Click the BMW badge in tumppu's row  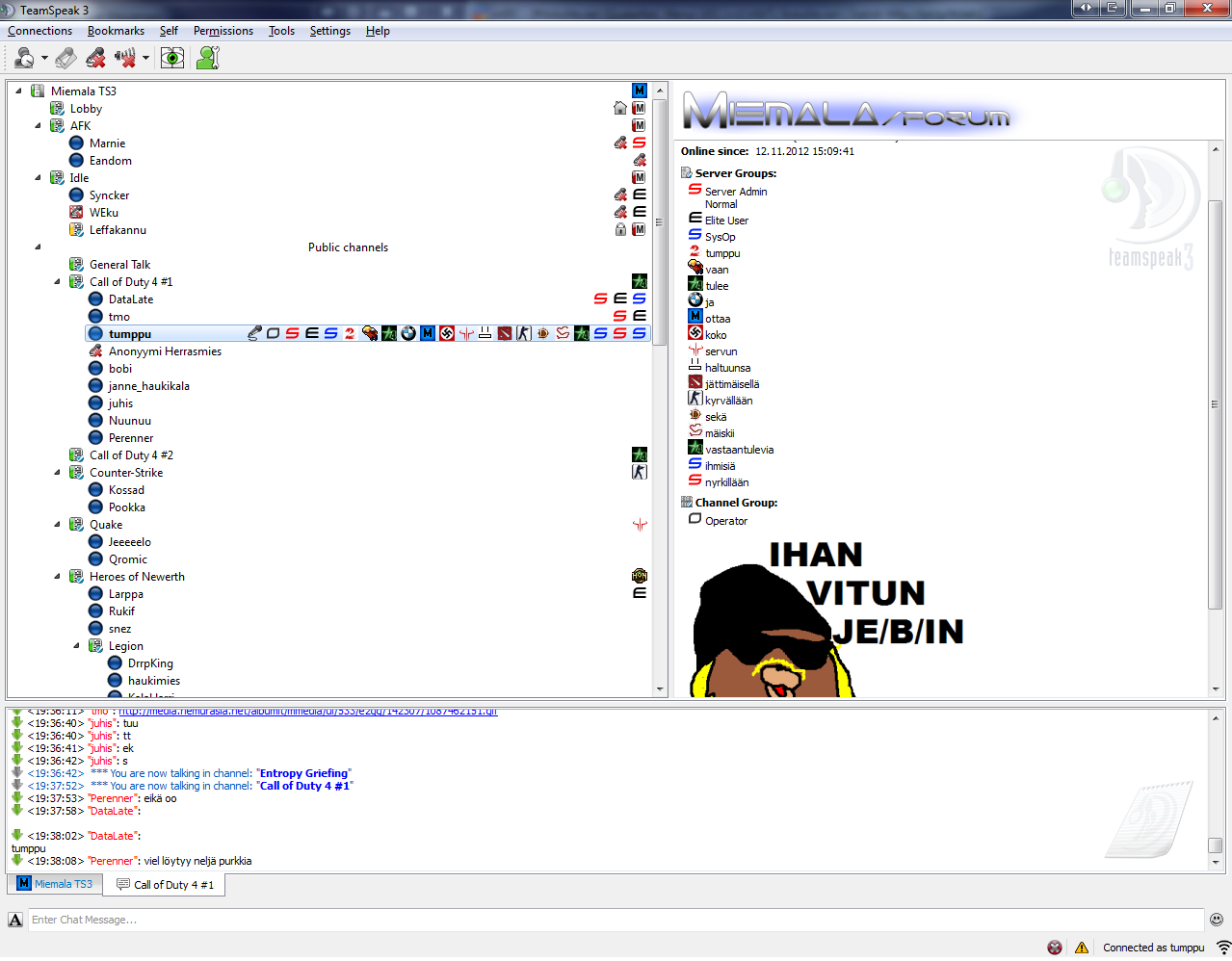pyautogui.click(x=408, y=334)
